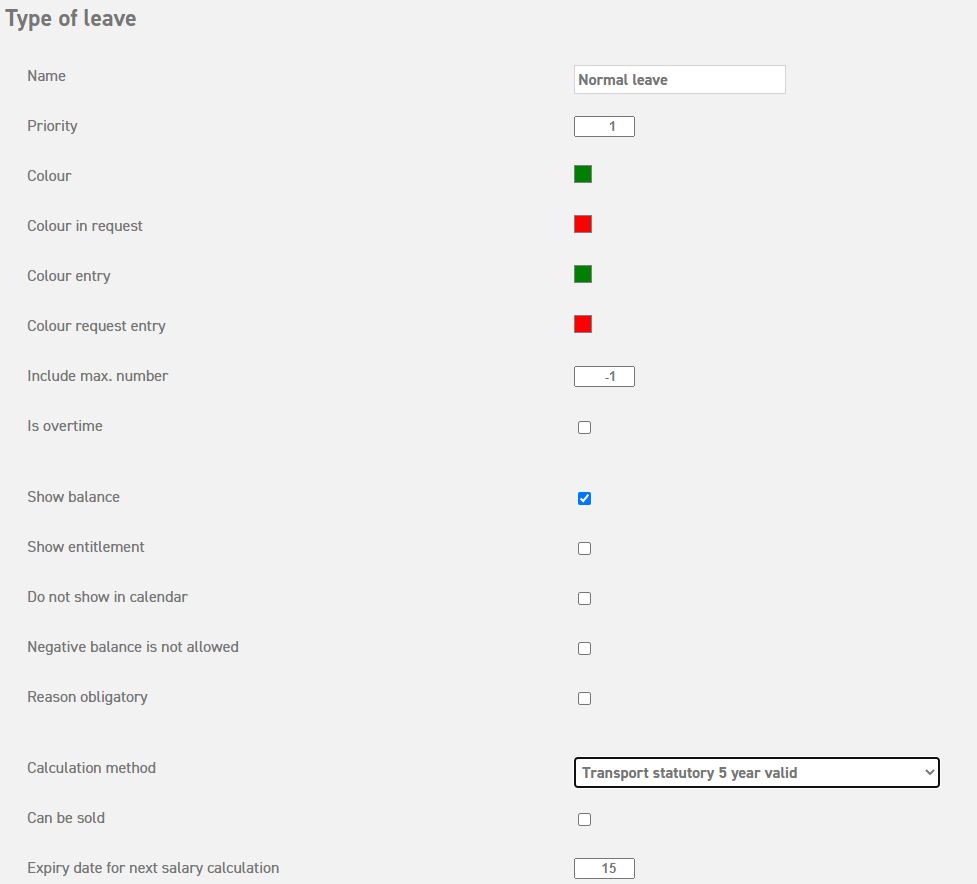Image resolution: width=977 pixels, height=884 pixels.
Task: Enable 'Do not show in calendar' checkbox
Action: [585, 599]
